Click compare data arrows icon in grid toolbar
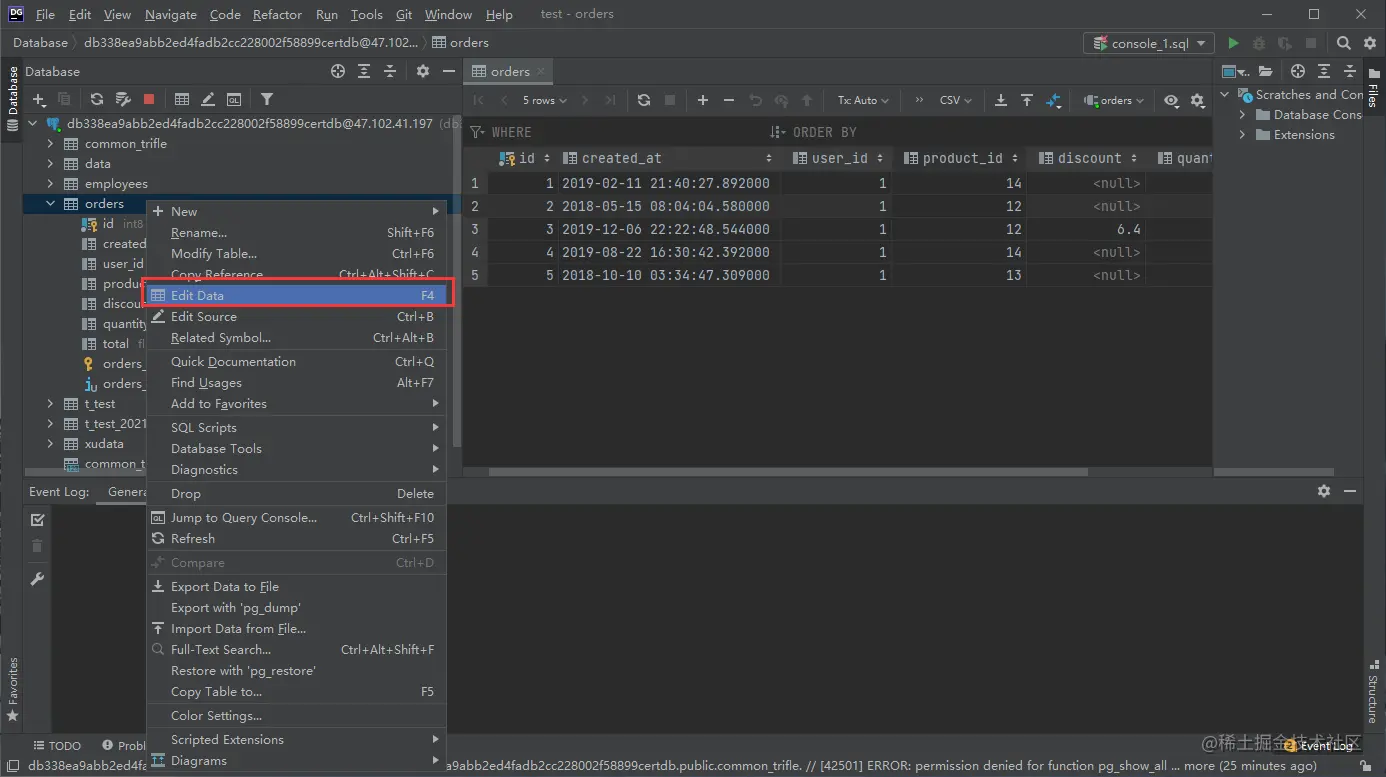Image resolution: width=1386 pixels, height=777 pixels. point(1054,100)
